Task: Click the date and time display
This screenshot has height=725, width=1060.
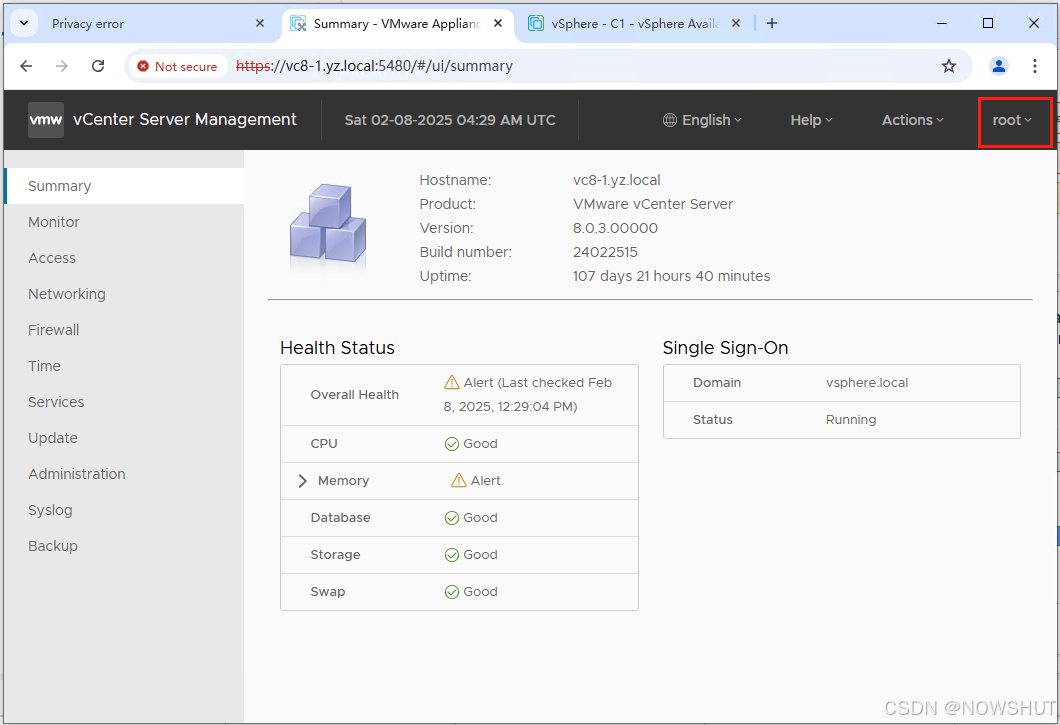Action: pos(450,120)
